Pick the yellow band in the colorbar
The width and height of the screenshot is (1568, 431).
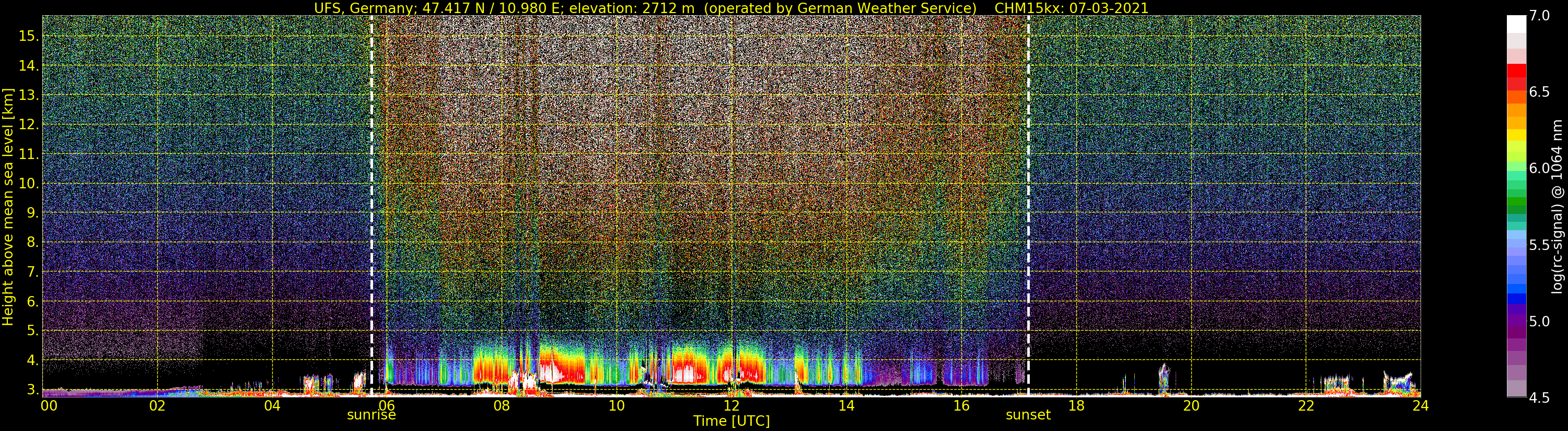tap(1516, 135)
